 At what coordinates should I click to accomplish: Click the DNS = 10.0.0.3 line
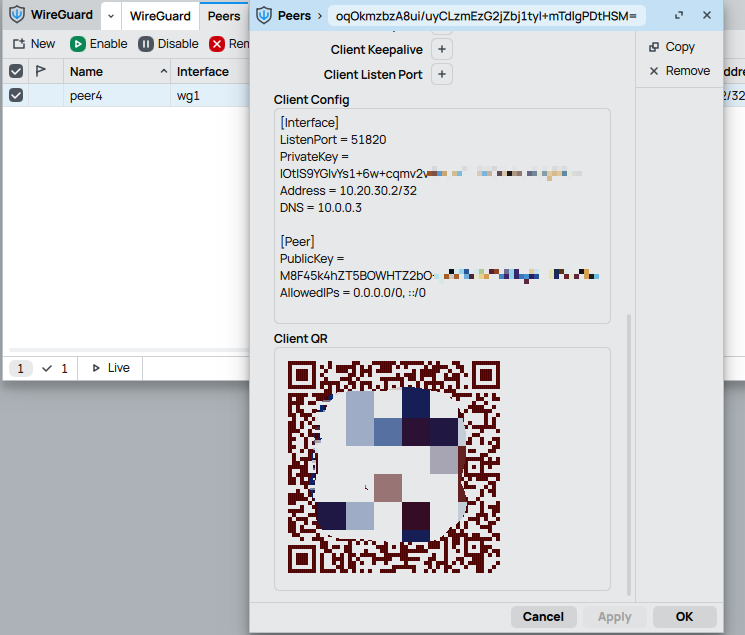tap(321, 208)
